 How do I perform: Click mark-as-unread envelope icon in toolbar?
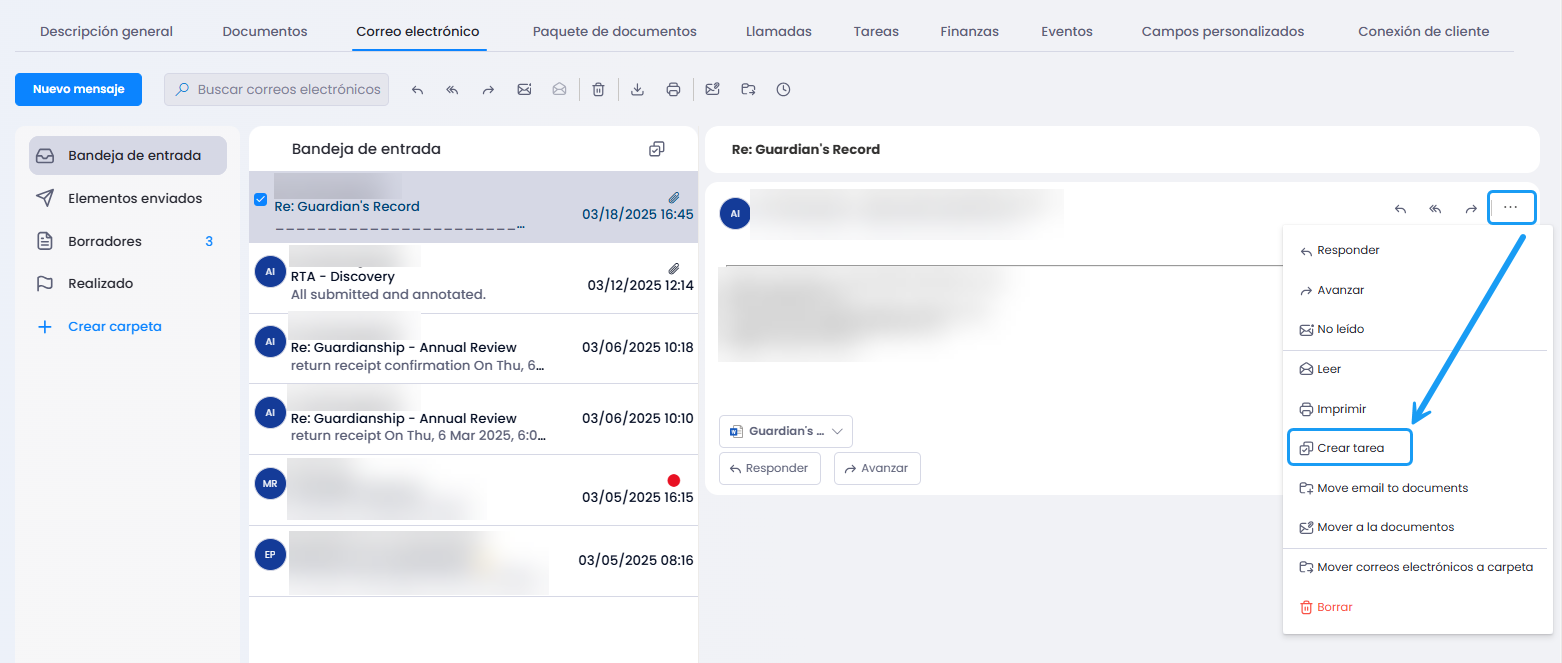(524, 90)
